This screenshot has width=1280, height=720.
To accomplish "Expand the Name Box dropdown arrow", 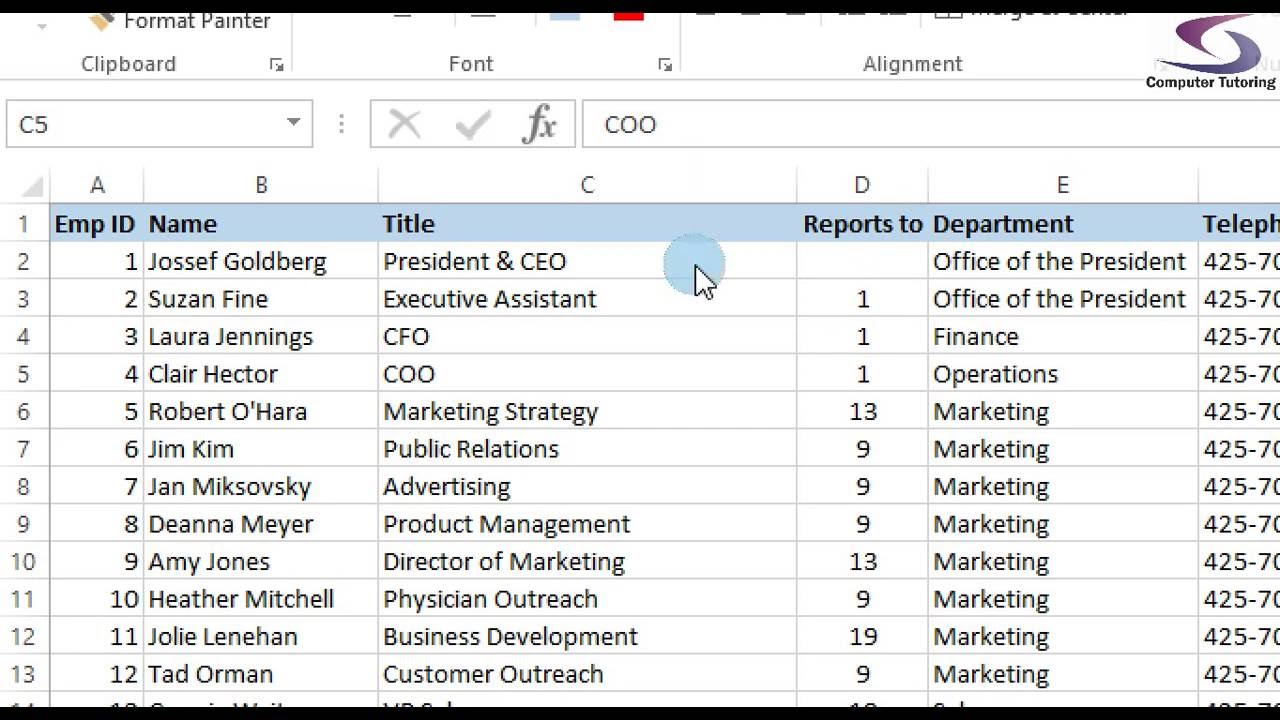I will 293,123.
